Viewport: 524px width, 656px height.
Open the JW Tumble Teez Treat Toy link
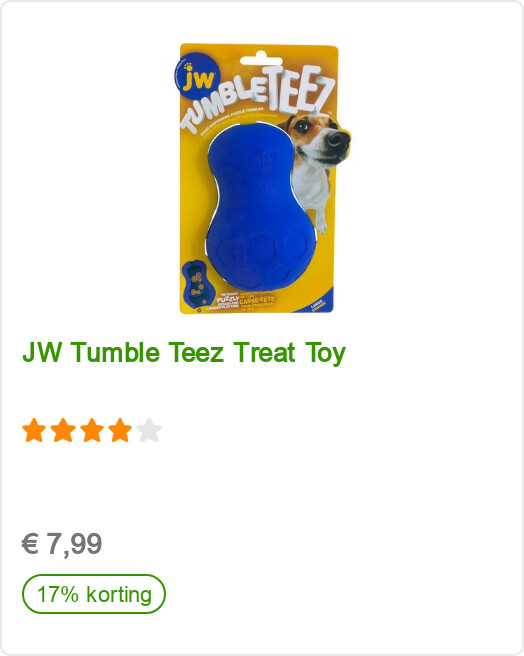(x=184, y=353)
